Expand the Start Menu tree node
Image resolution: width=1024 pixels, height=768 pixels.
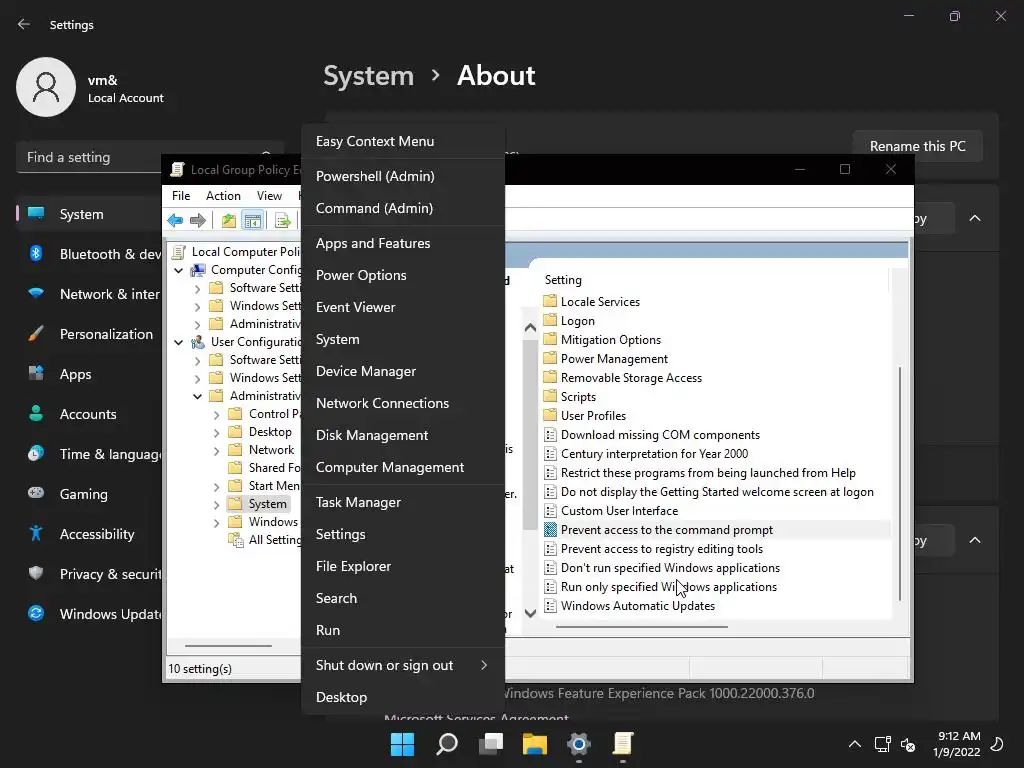[x=216, y=487]
